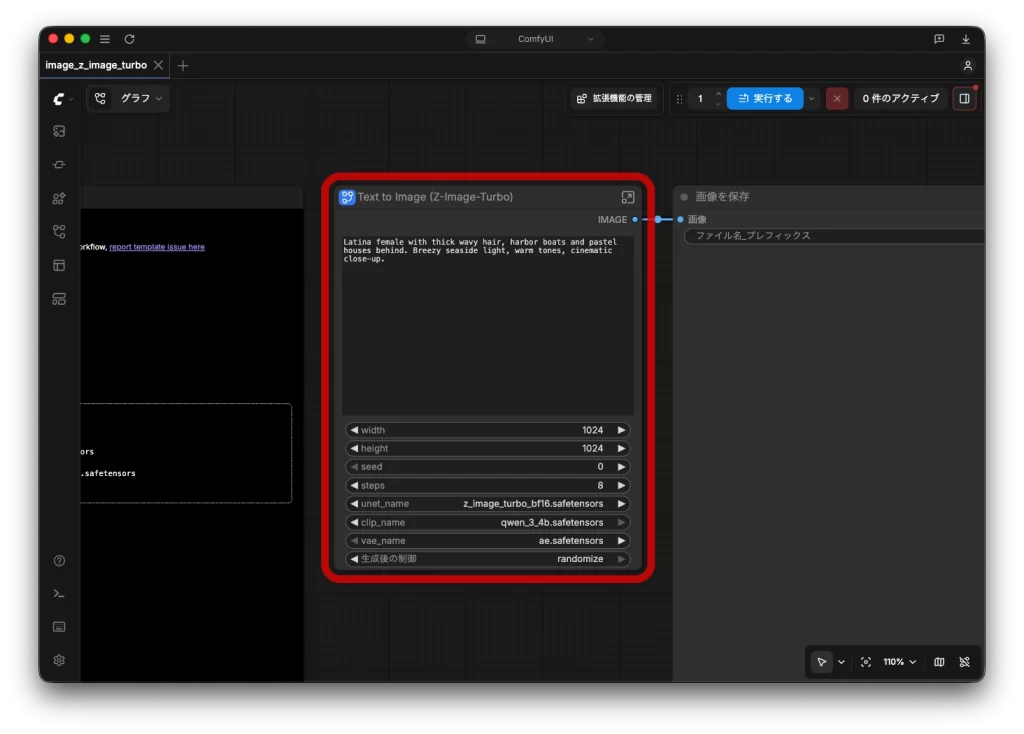Click the reload icon in title bar
1024x734 pixels.
(x=129, y=39)
